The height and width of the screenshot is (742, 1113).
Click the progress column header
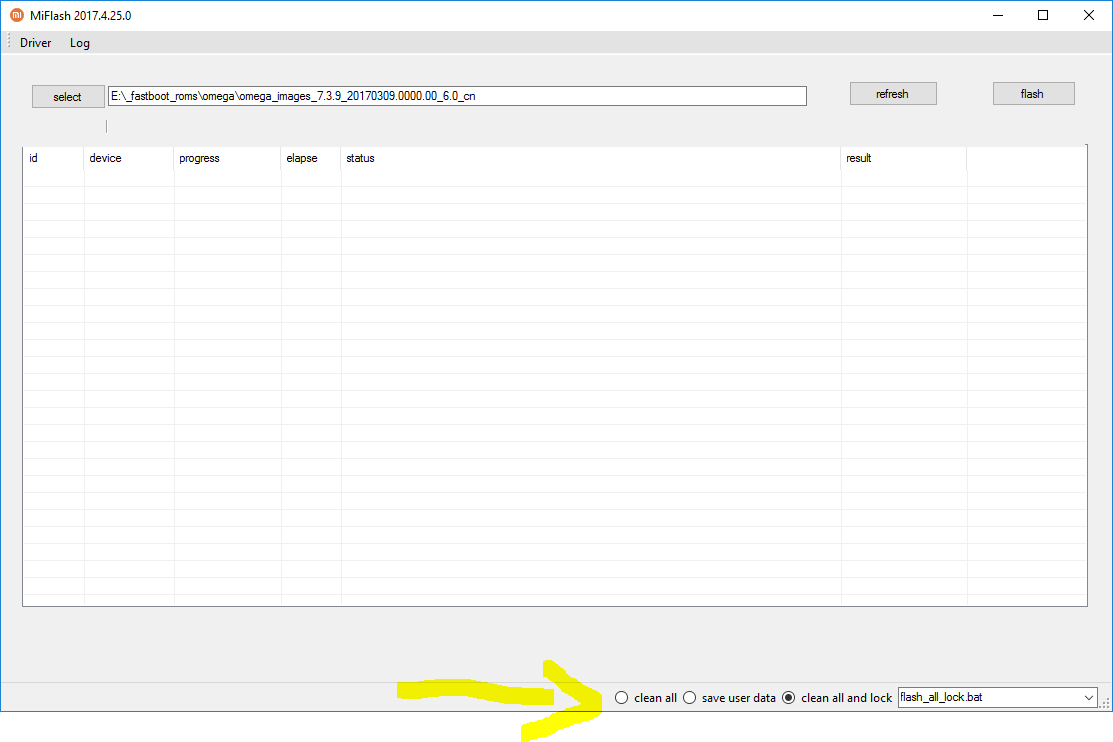[227, 158]
